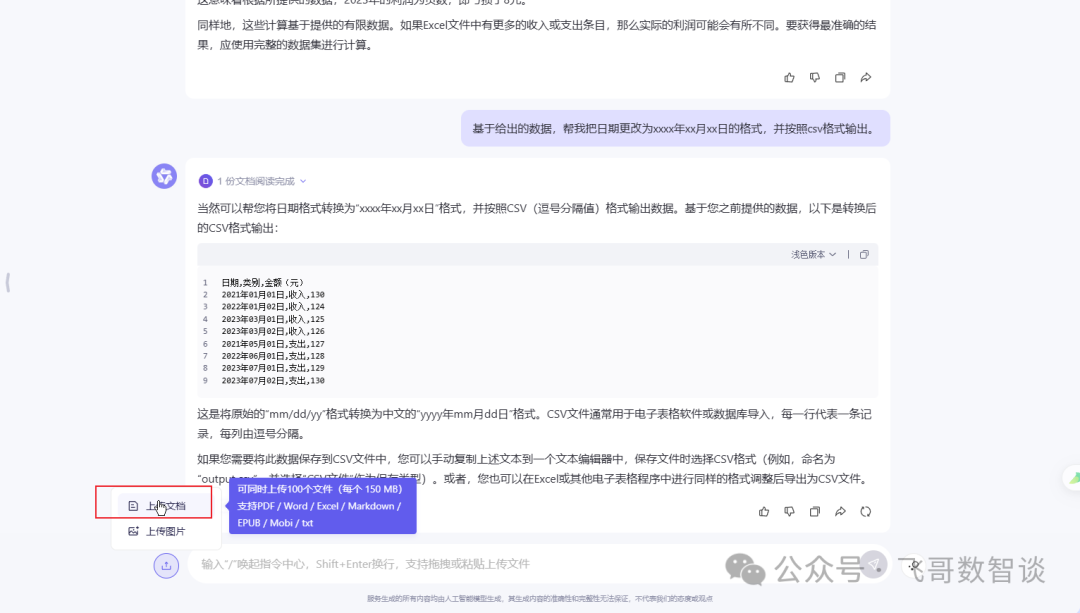Viewport: 1080px width, 613px height.
Task: Regenerate the response with the refresh icon
Action: (x=866, y=511)
